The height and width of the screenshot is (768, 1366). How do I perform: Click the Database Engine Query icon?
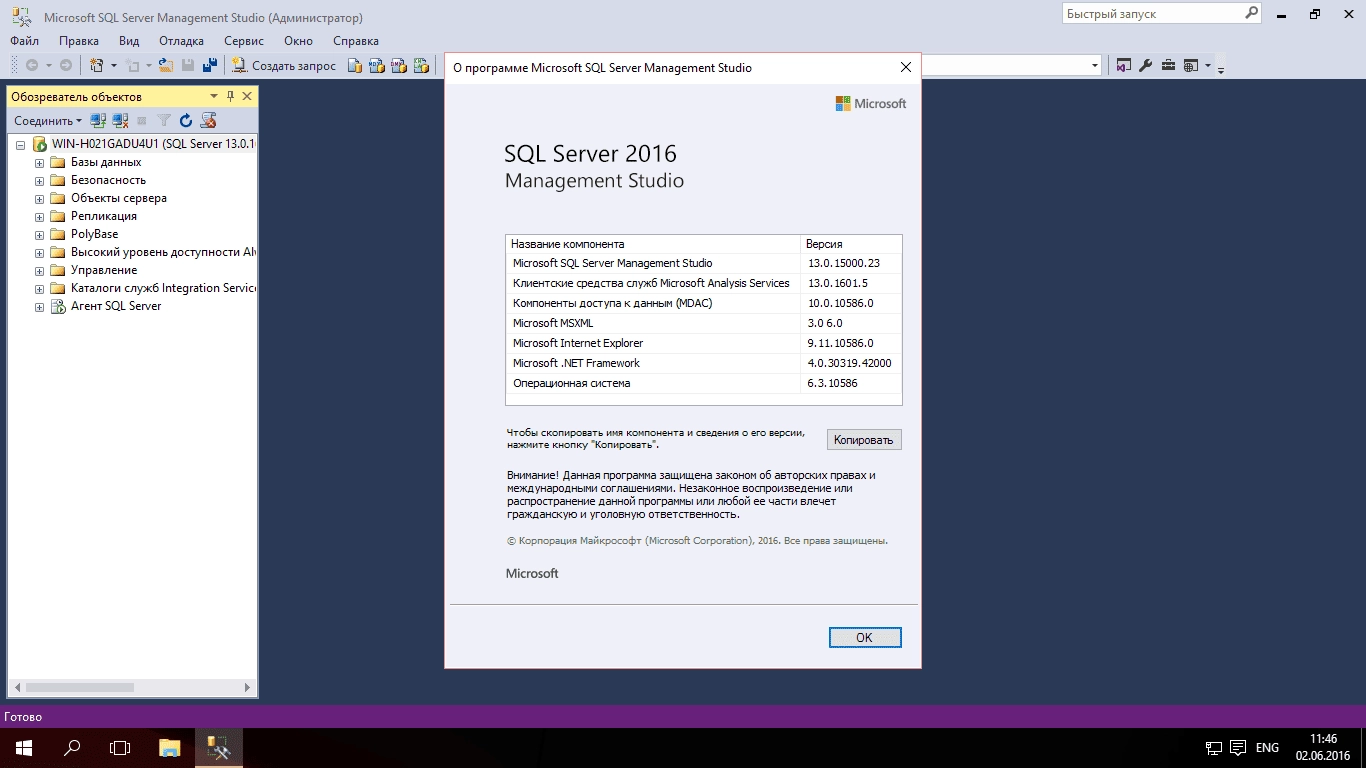354,65
